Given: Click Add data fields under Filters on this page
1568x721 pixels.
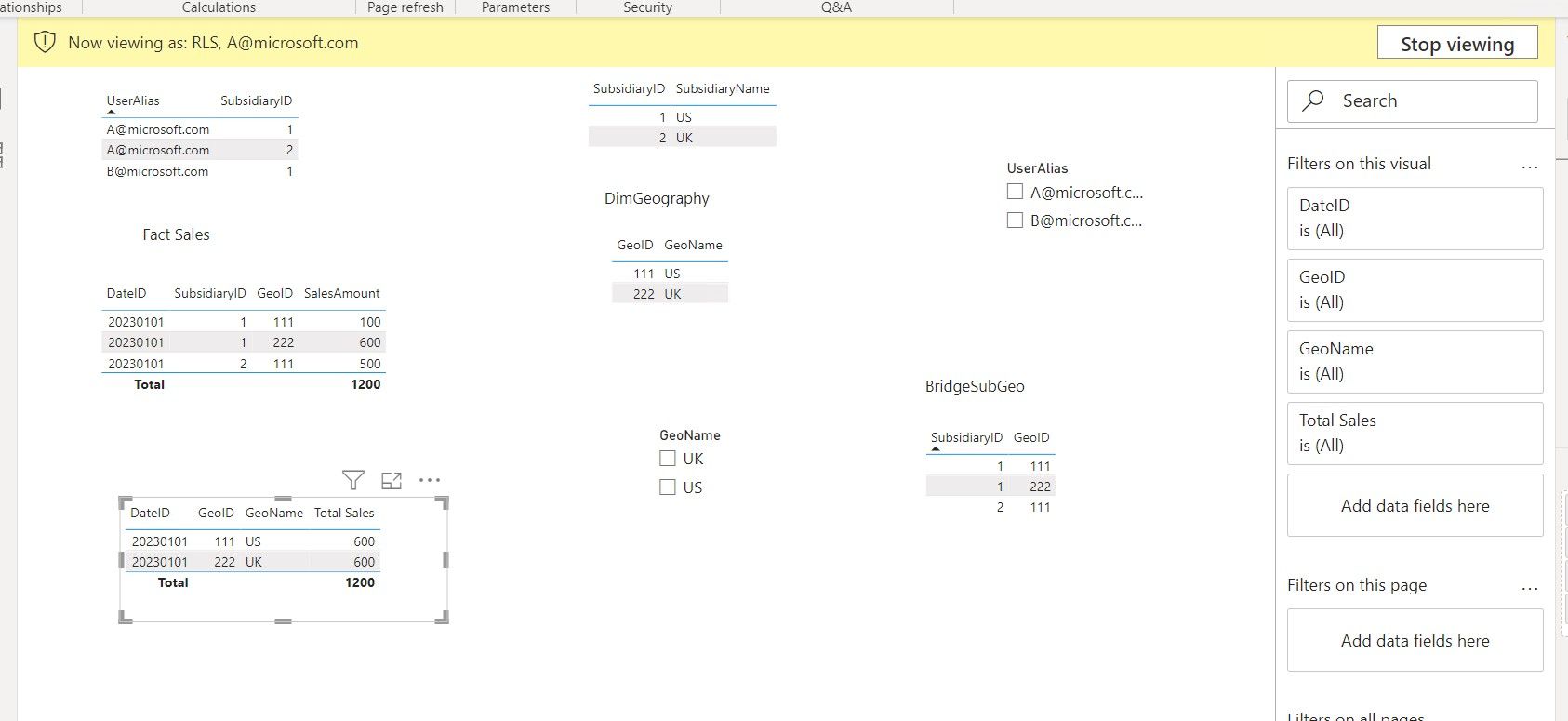Looking at the screenshot, I should [1415, 640].
